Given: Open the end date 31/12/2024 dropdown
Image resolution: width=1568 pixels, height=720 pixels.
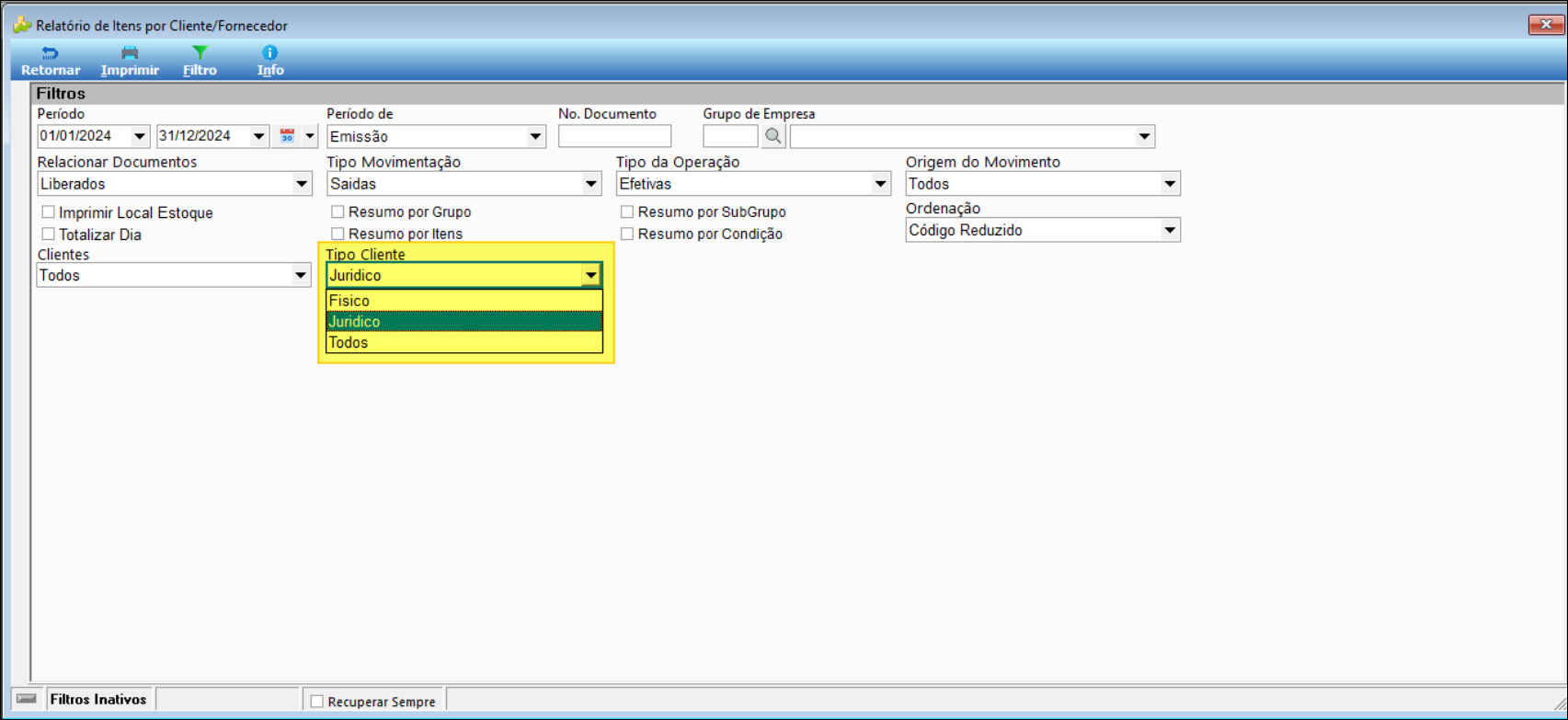Looking at the screenshot, I should point(259,136).
